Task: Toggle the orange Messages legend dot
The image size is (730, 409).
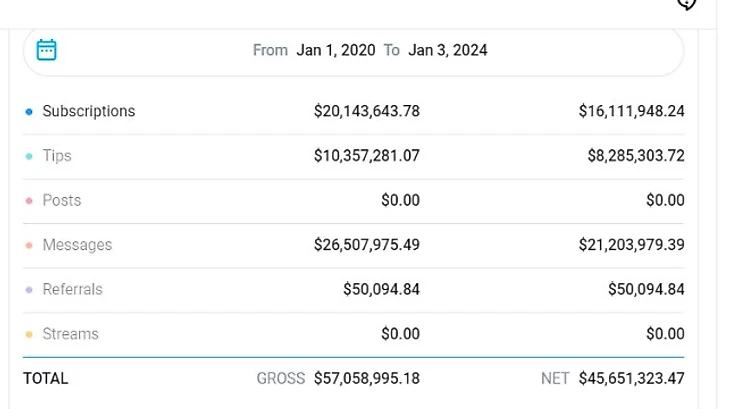Action: 29,245
